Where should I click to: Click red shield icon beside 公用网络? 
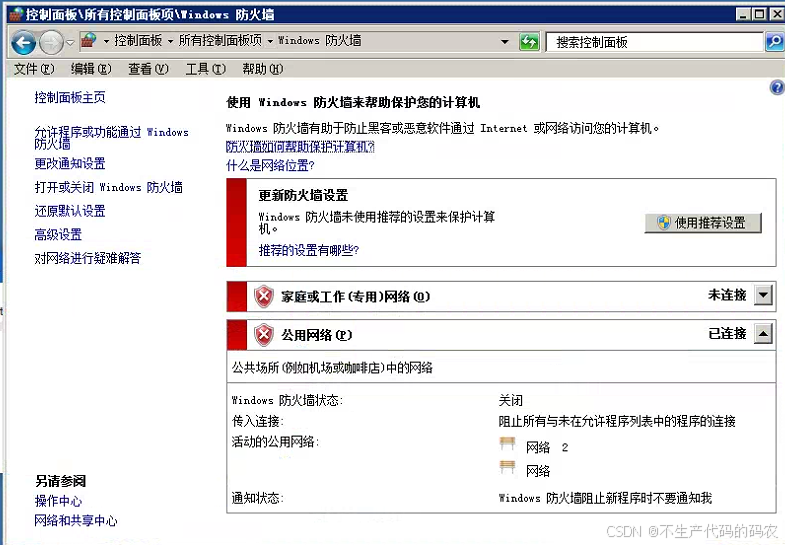point(263,335)
